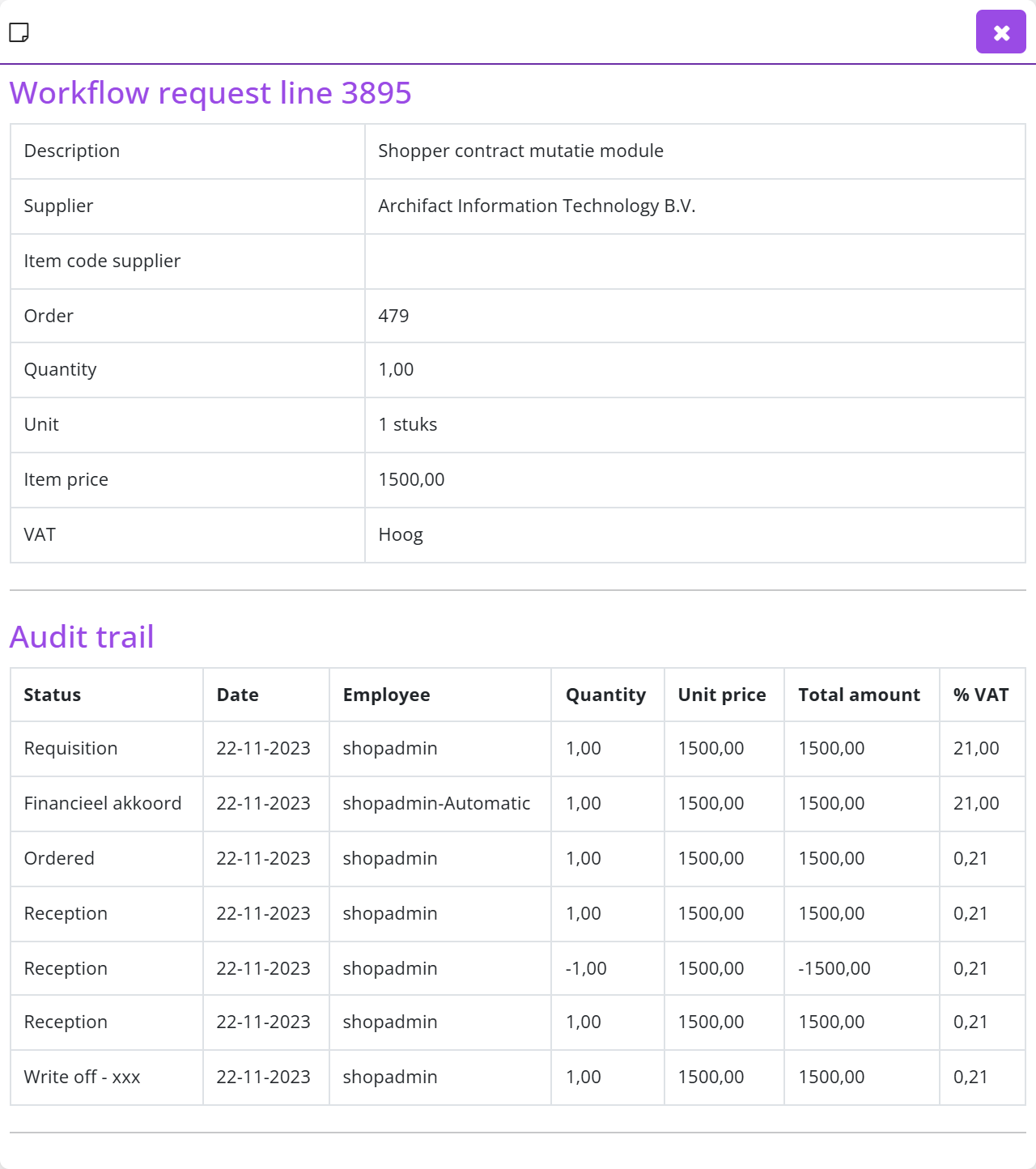The height and width of the screenshot is (1169, 1036).
Task: Click the 21,00 VAT value in Financieel akkoord row
Action: [x=976, y=803]
